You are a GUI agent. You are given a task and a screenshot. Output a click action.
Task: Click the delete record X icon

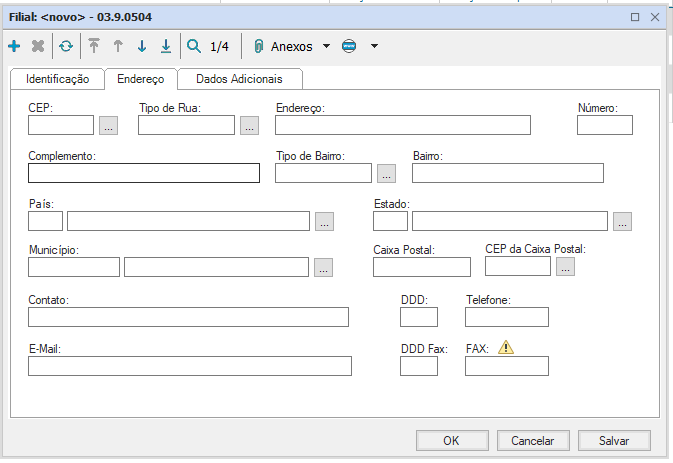(38, 46)
